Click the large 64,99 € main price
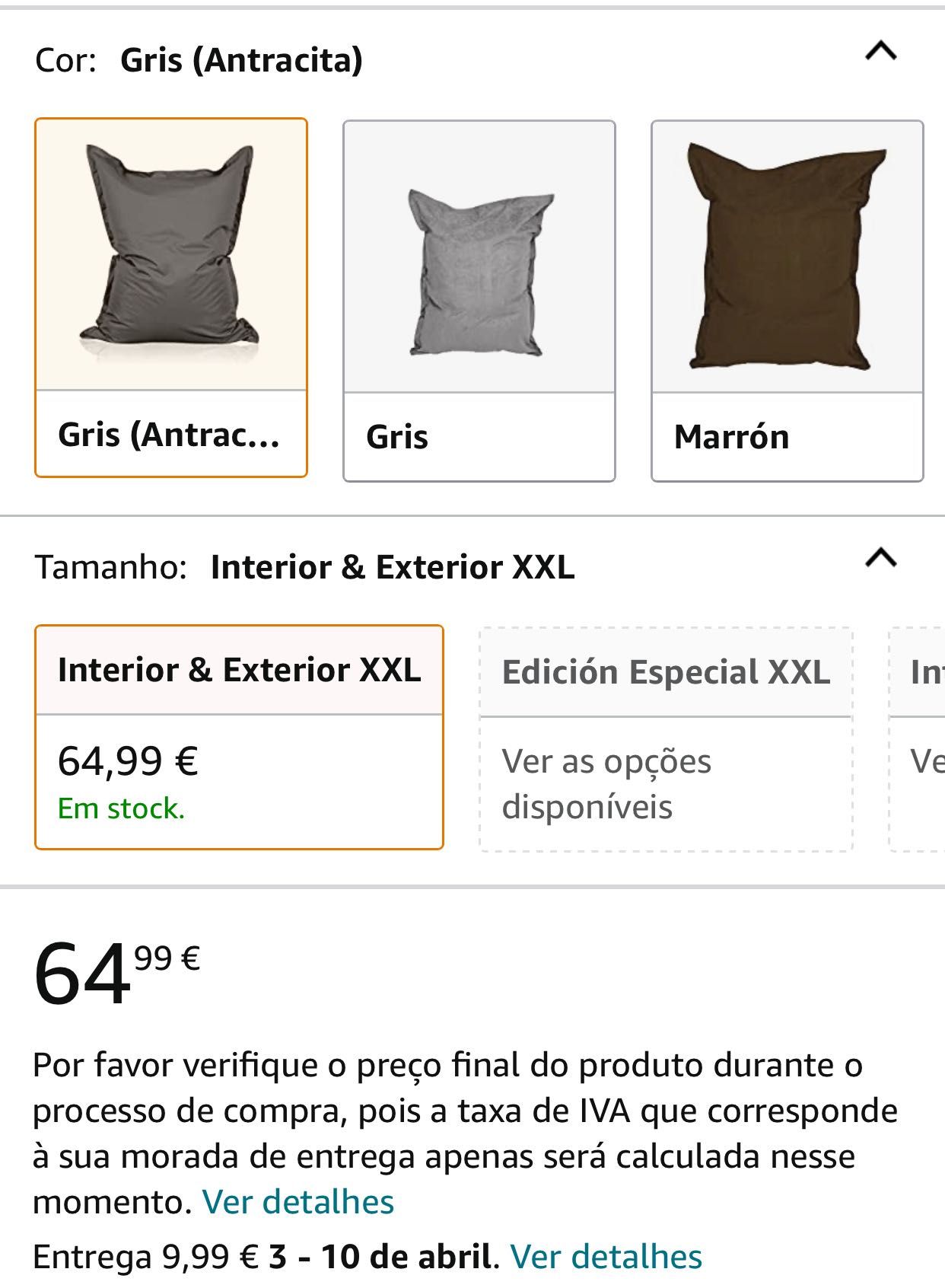Screen dimensions: 945x1288 117,974
